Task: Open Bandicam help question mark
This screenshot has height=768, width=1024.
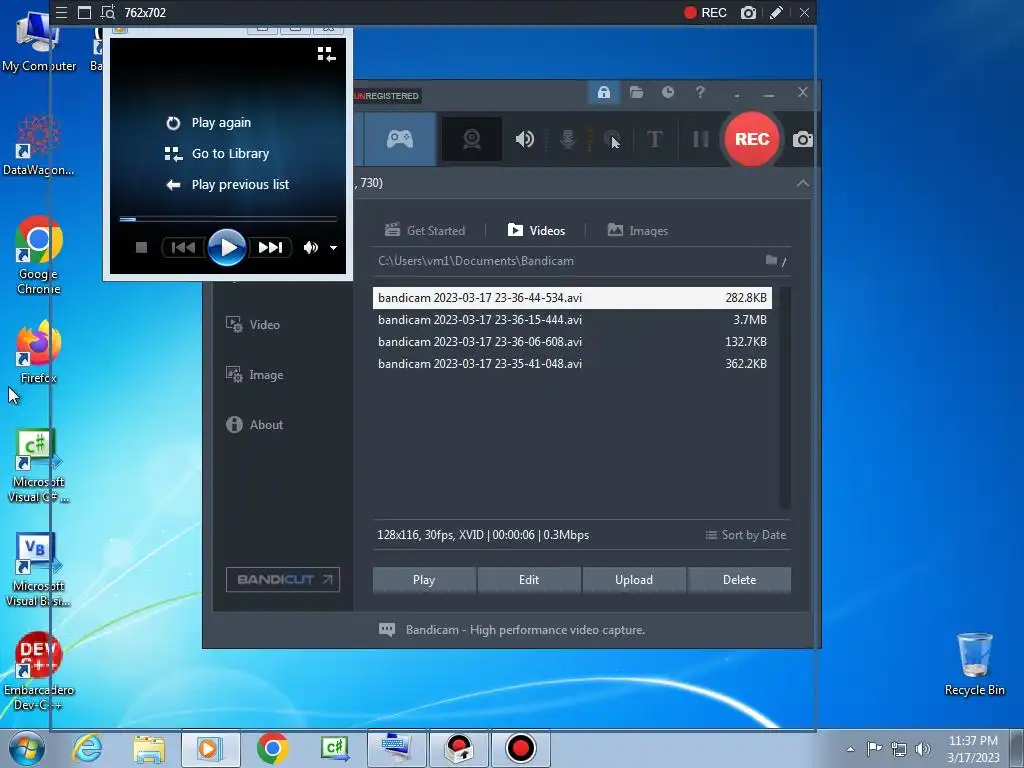Action: pos(700,92)
